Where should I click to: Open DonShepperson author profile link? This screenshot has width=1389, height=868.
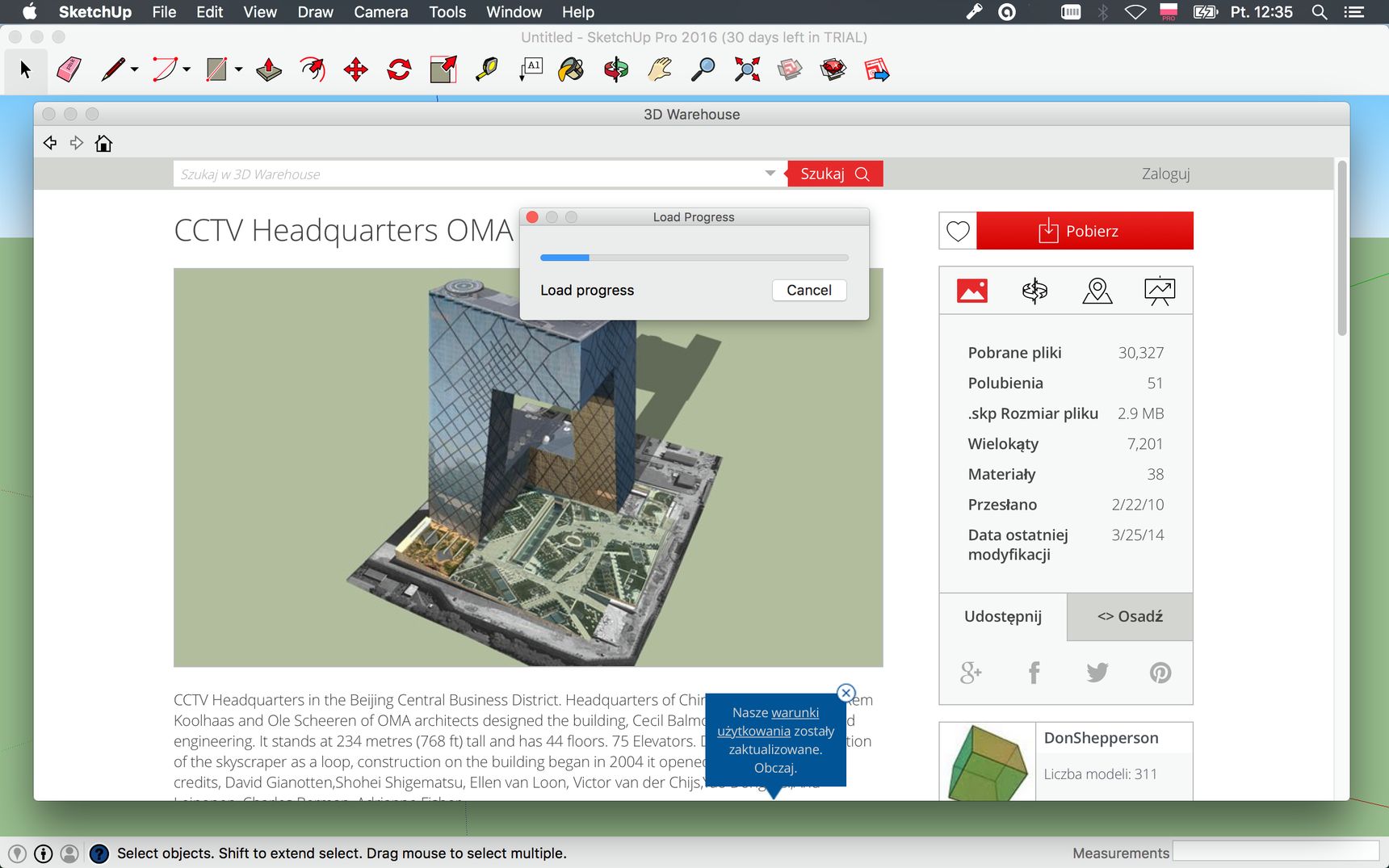pyautogui.click(x=1101, y=738)
